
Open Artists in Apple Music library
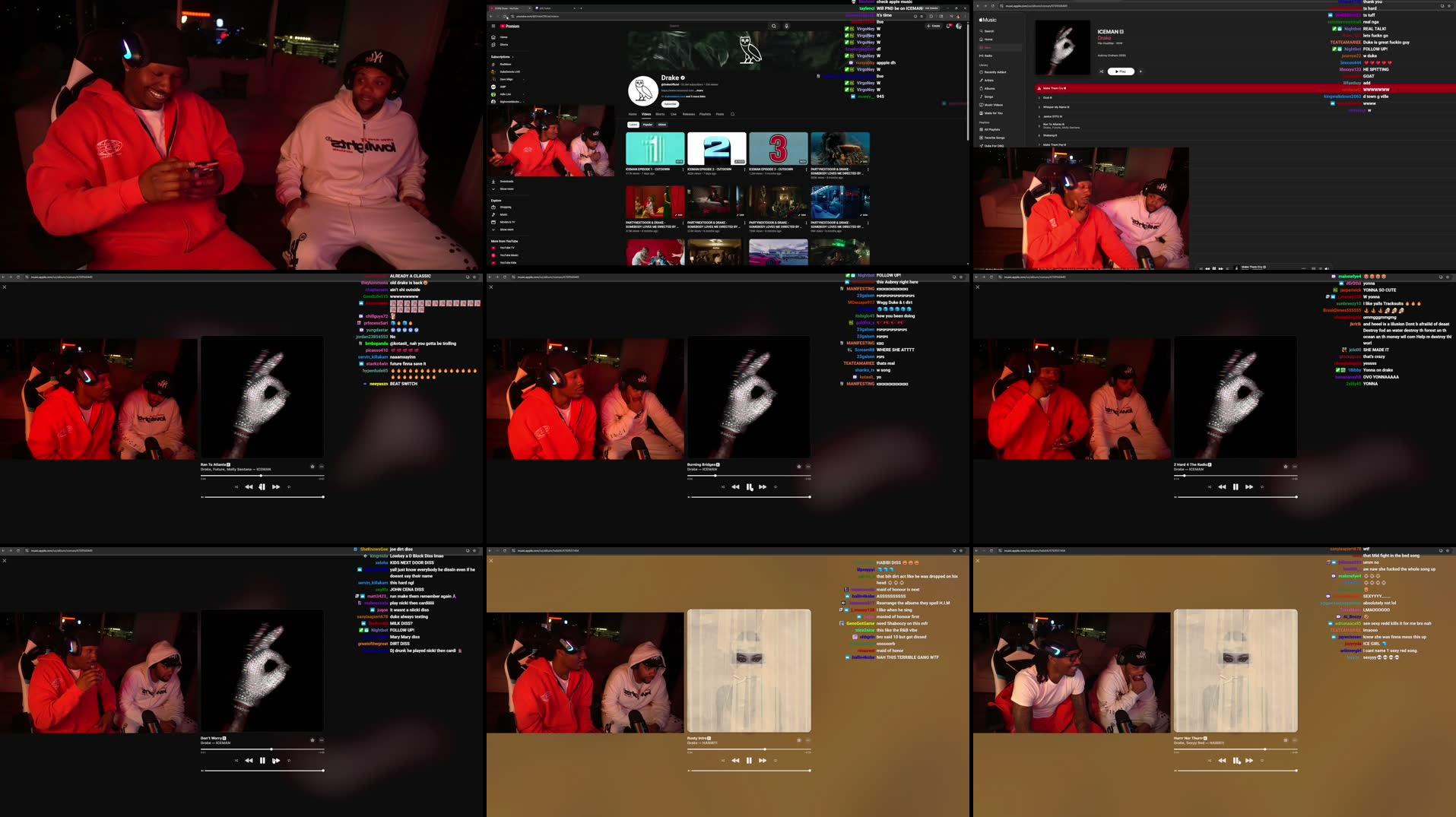pos(987,80)
